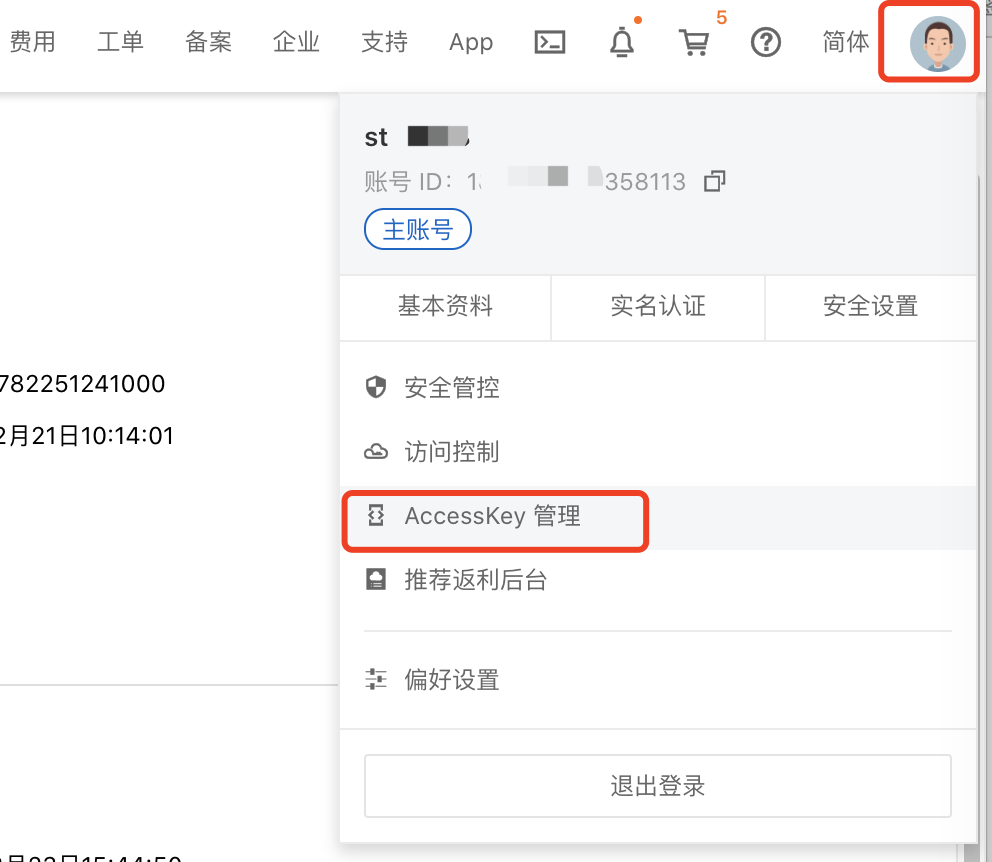
Task: Copy the account ID using copy icon
Action: 714,181
